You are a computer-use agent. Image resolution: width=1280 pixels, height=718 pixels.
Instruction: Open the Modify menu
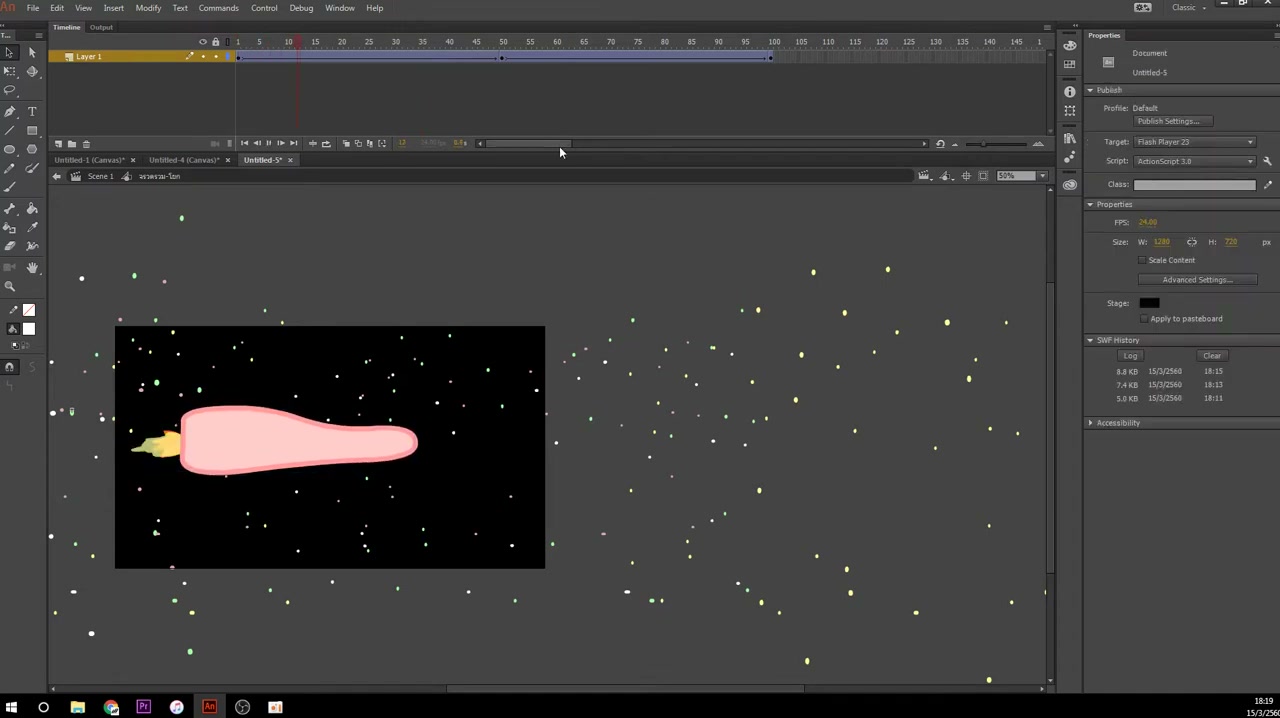point(148,8)
